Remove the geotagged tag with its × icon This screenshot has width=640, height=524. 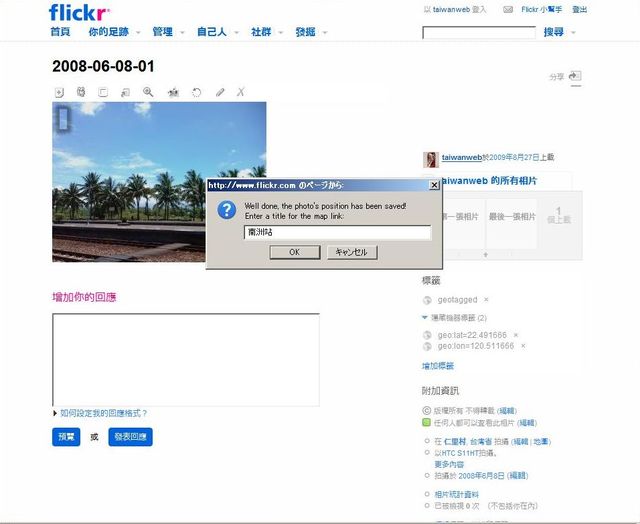(487, 299)
